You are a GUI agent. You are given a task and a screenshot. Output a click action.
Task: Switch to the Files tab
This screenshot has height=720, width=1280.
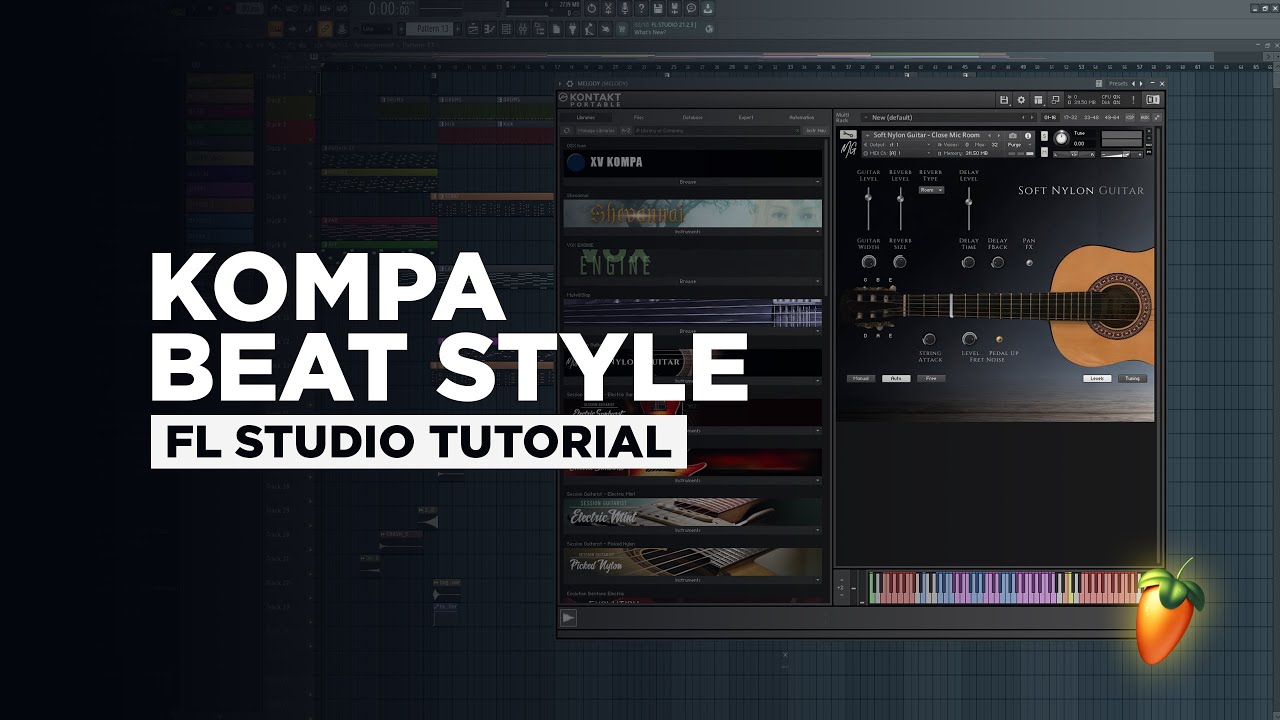pyautogui.click(x=639, y=118)
